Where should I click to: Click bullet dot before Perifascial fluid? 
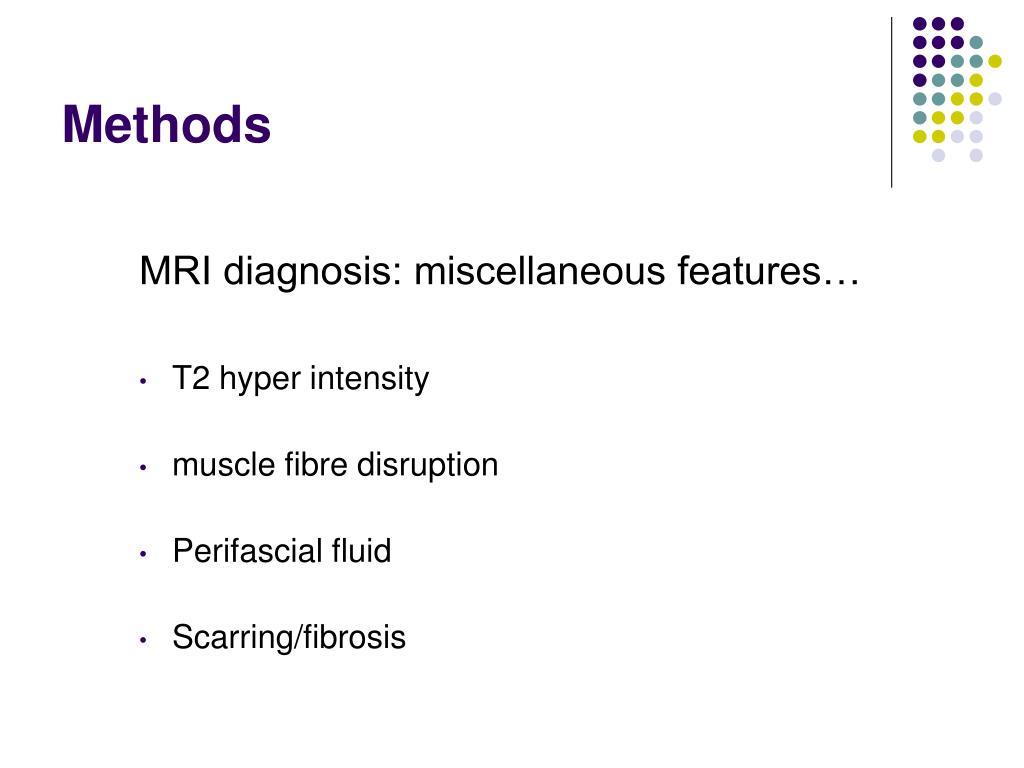144,554
